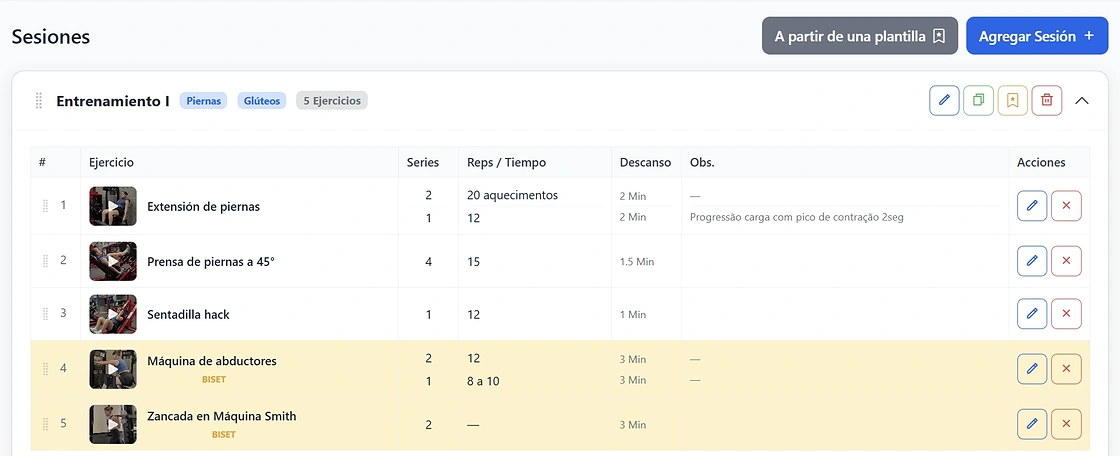The width and height of the screenshot is (1120, 456).
Task: Click BISET label under Máquina de abductores
Action: pos(214,380)
